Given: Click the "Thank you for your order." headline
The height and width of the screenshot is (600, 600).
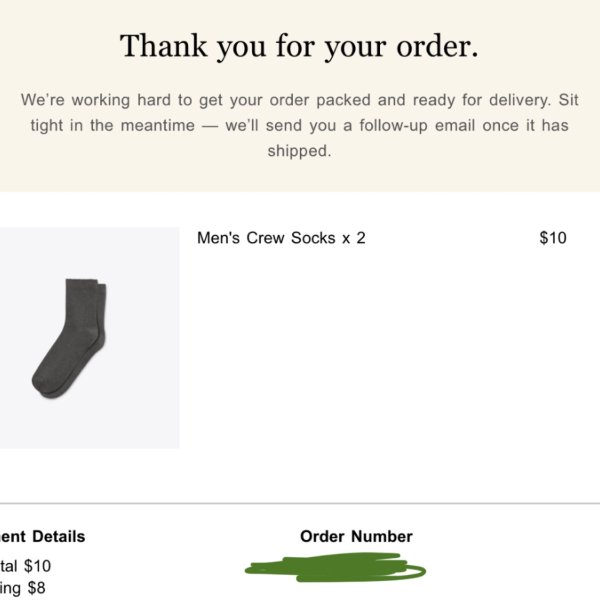Looking at the screenshot, I should pyautogui.click(x=299, y=46).
